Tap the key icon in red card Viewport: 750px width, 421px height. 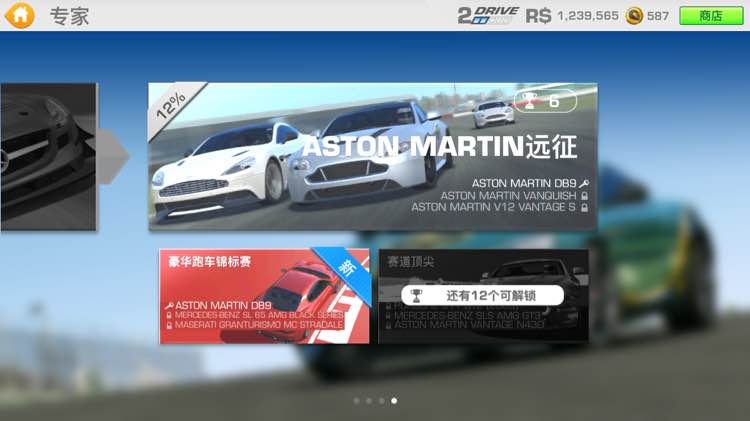tap(169, 306)
